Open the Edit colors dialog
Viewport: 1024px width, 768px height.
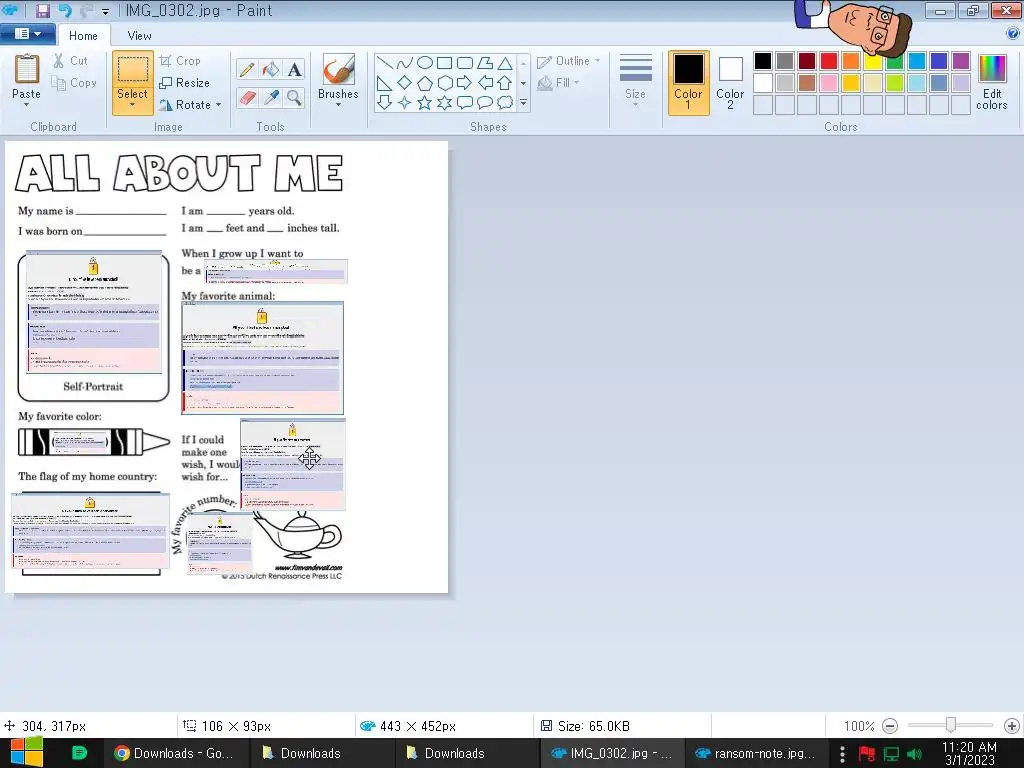991,82
